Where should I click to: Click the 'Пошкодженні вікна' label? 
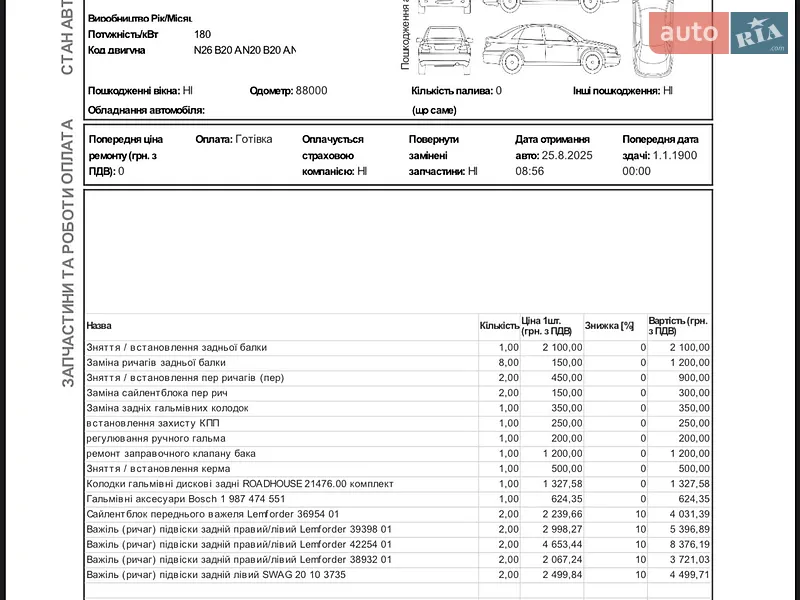[x=134, y=91]
